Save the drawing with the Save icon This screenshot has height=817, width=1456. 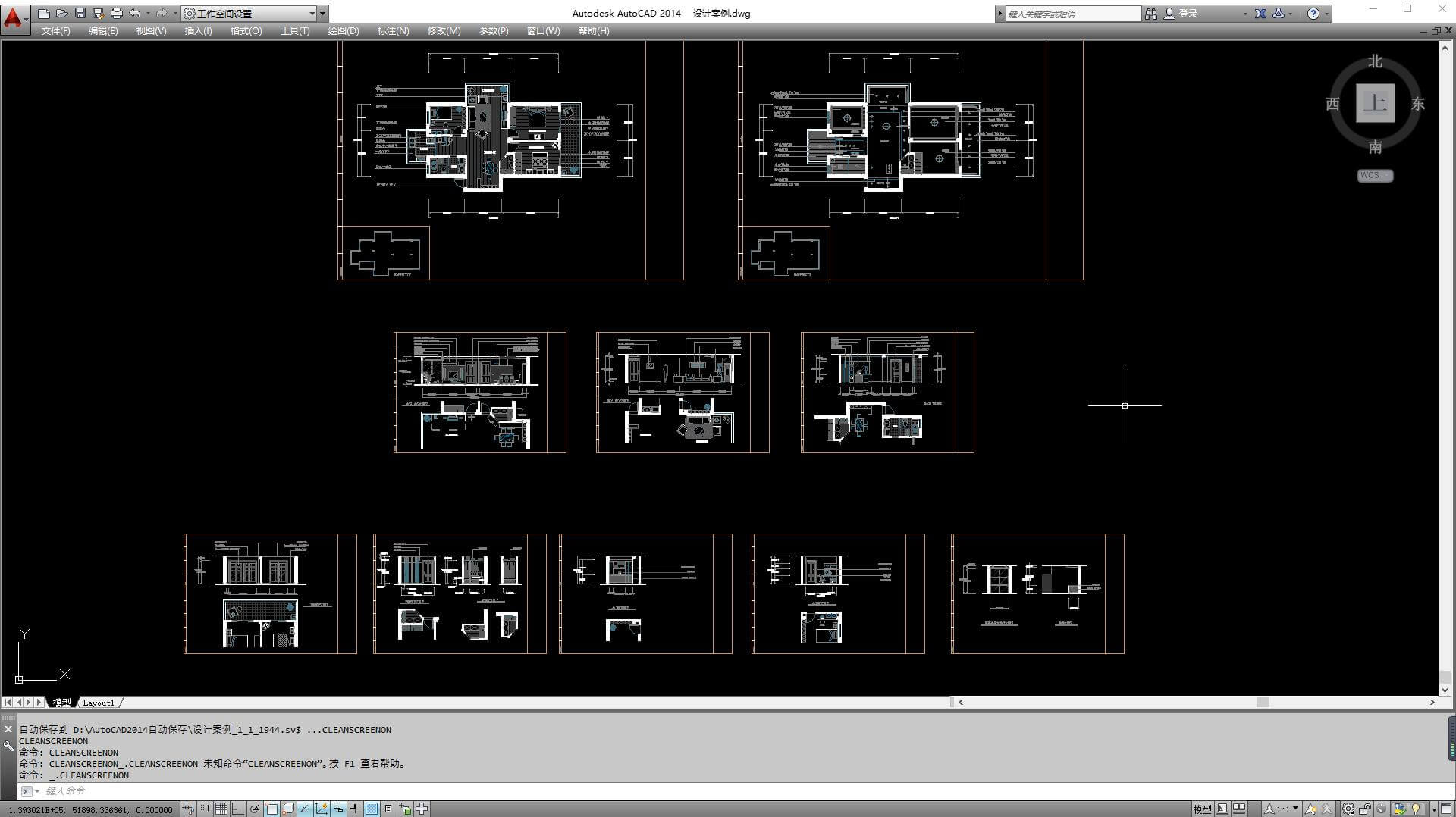80,14
